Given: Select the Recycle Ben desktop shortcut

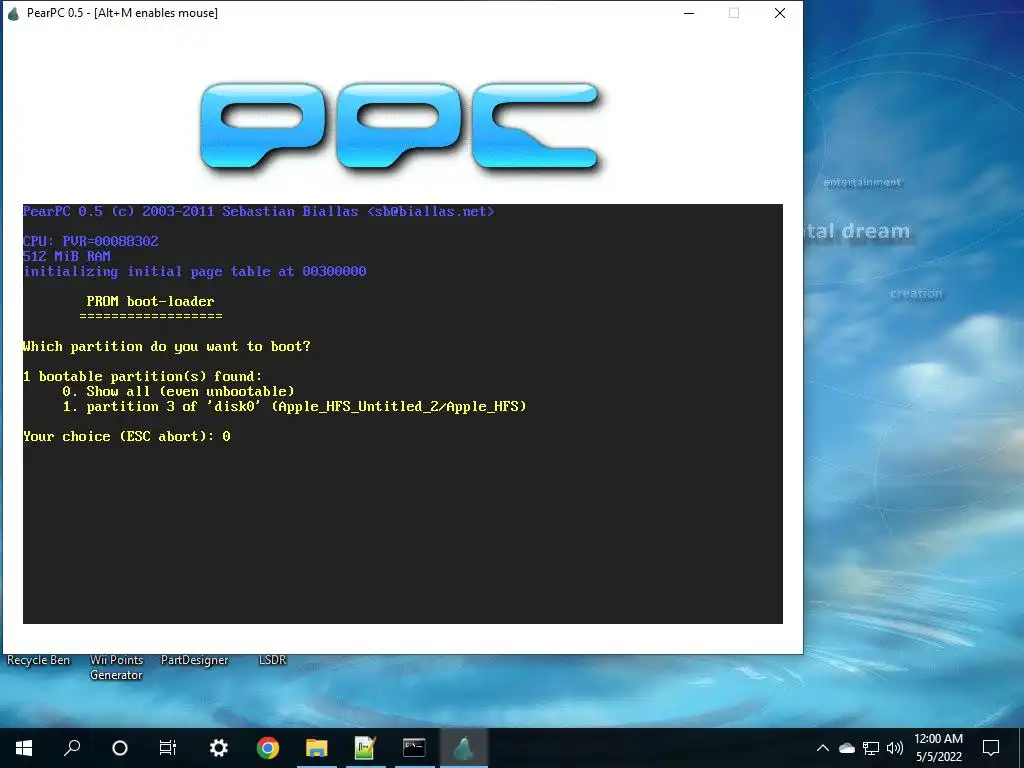Looking at the screenshot, I should (39, 660).
